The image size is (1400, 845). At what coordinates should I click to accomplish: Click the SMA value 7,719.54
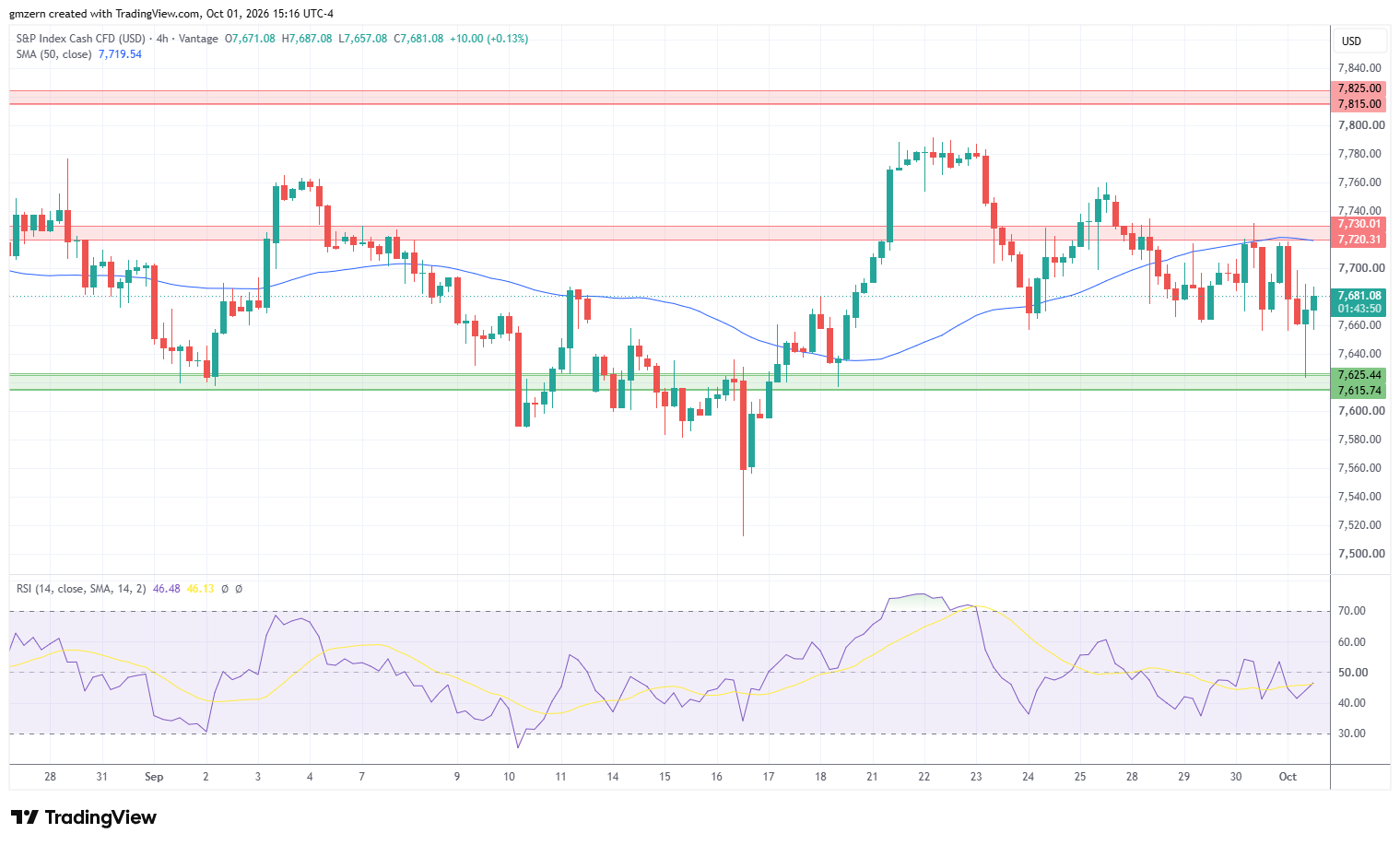(120, 54)
